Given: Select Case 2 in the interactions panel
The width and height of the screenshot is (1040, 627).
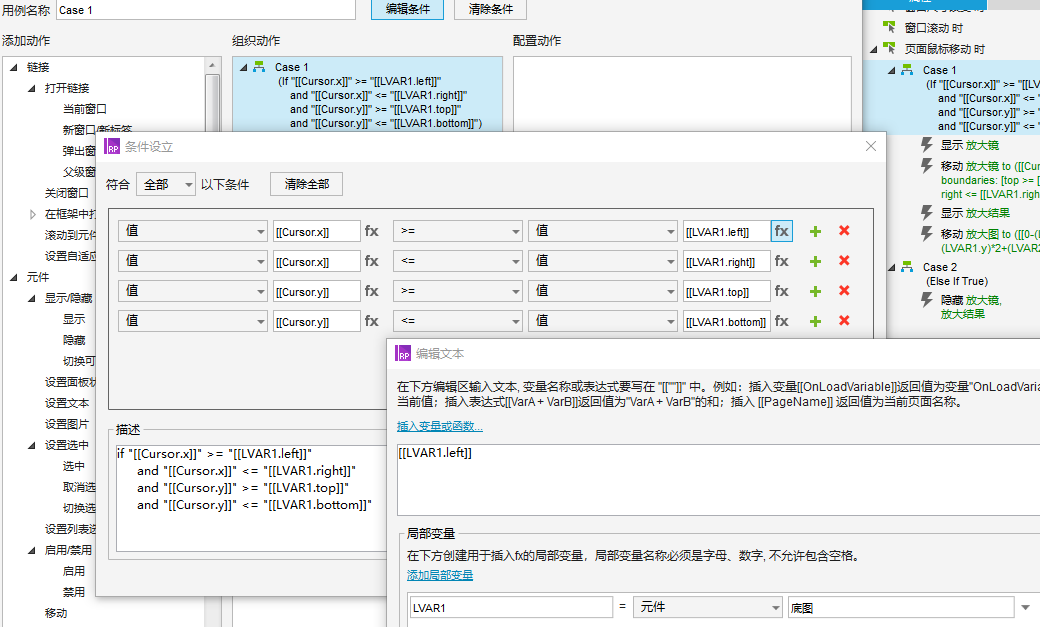Looking at the screenshot, I should (x=939, y=267).
